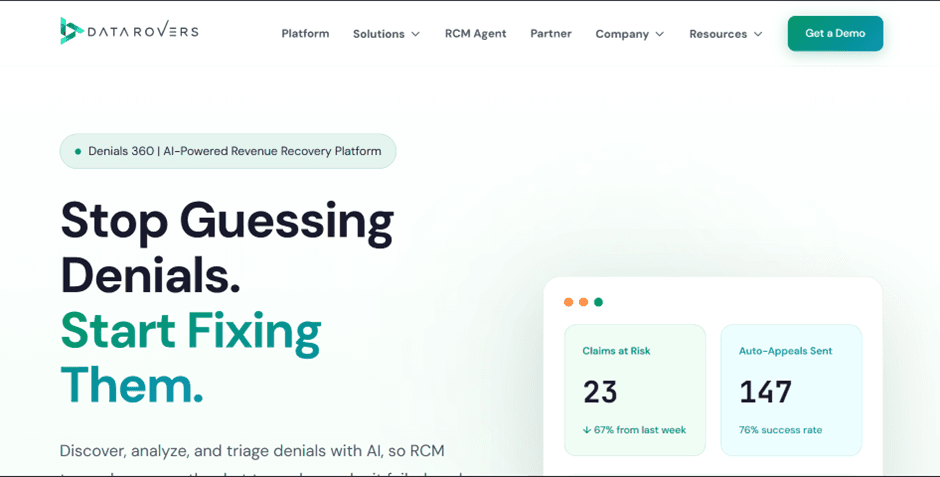Open the Platform menu item

click(x=305, y=34)
